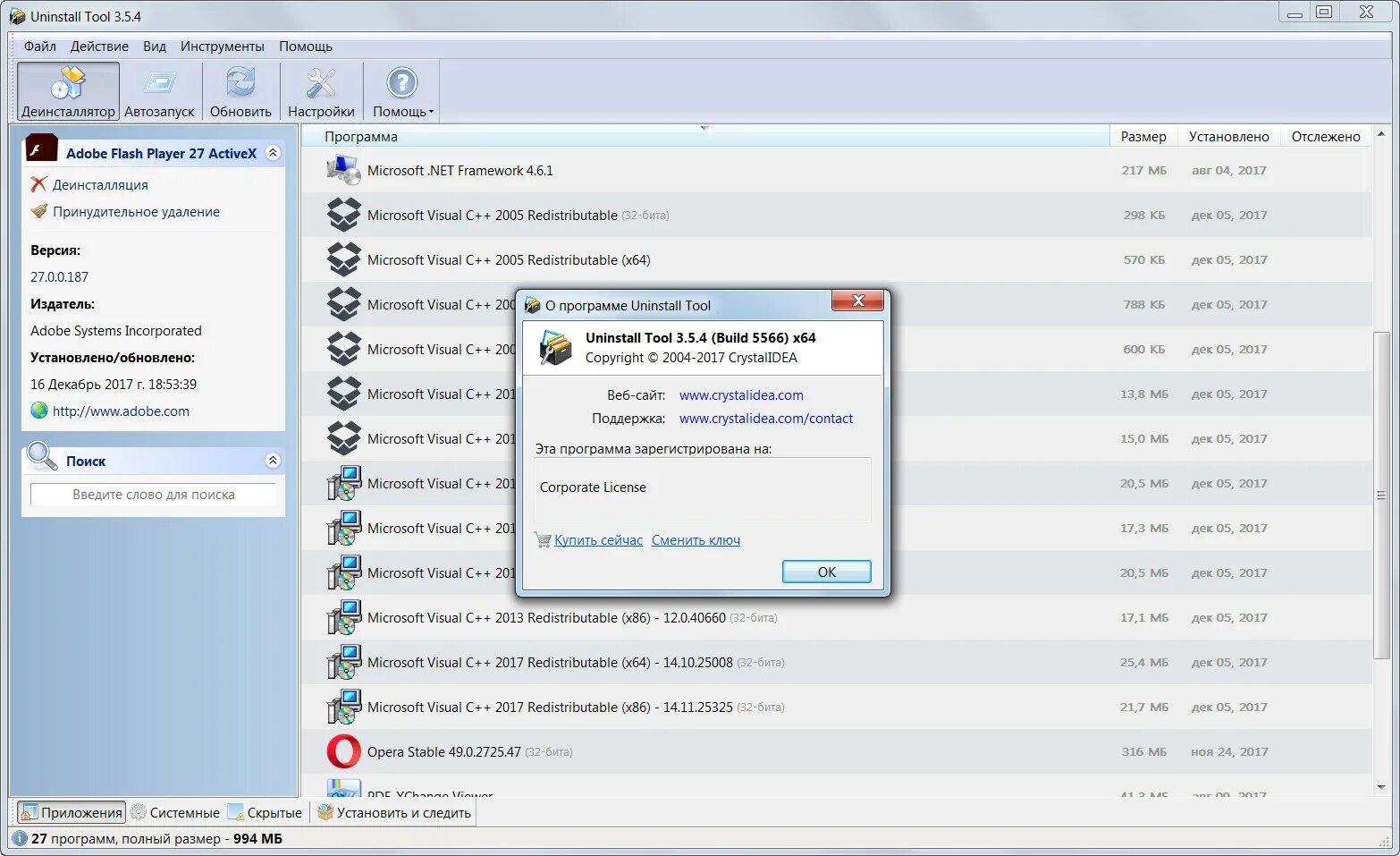Screen dimensions: 1400x856
Task: Click the 316 МБ size of Opera
Action: tap(1144, 752)
